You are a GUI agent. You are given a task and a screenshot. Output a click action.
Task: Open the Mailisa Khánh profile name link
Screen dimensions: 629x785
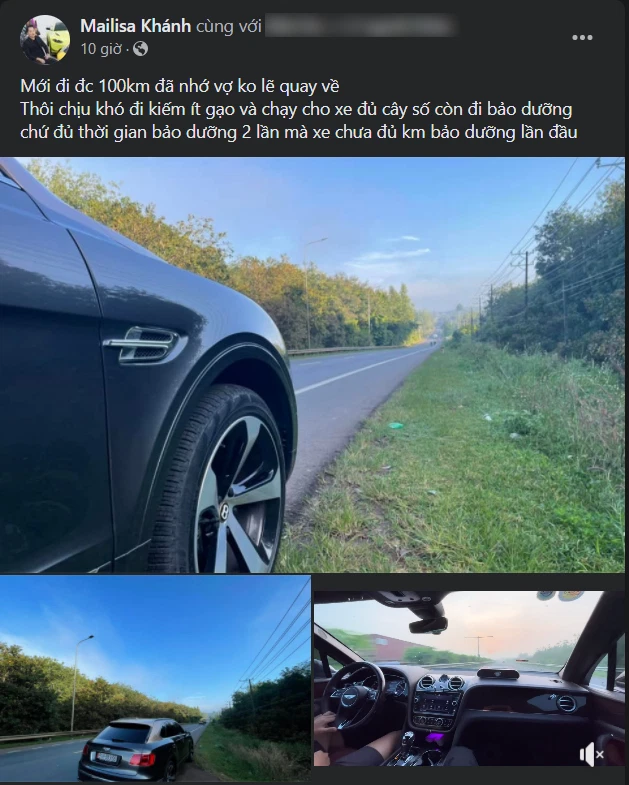[x=135, y=26]
